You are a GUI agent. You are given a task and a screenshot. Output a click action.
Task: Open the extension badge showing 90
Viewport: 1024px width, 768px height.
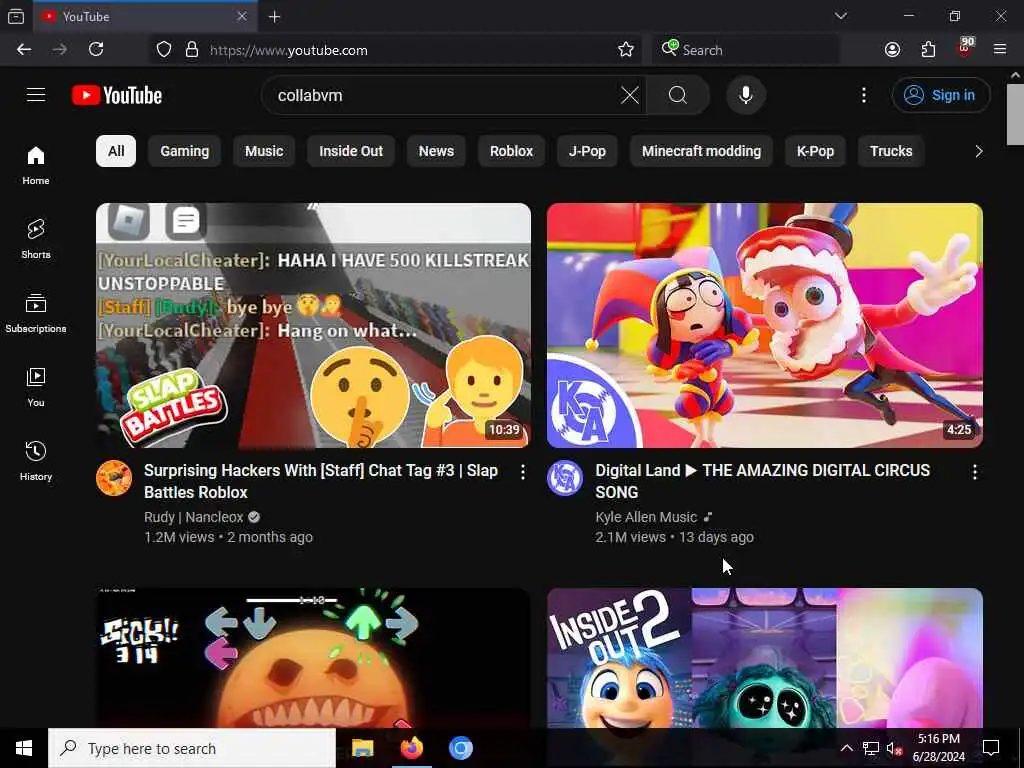click(x=965, y=48)
